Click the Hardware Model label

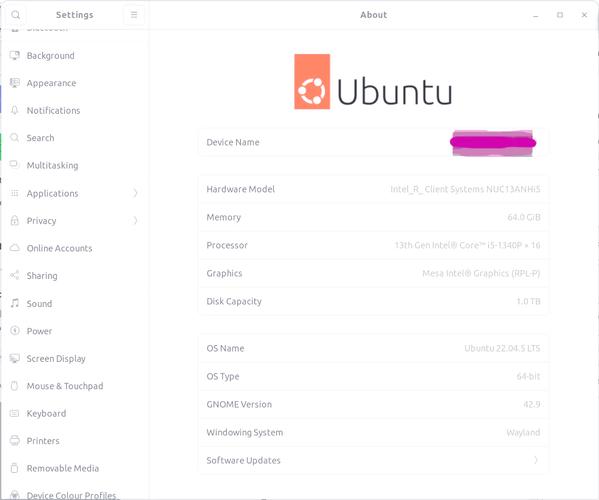click(x=241, y=189)
